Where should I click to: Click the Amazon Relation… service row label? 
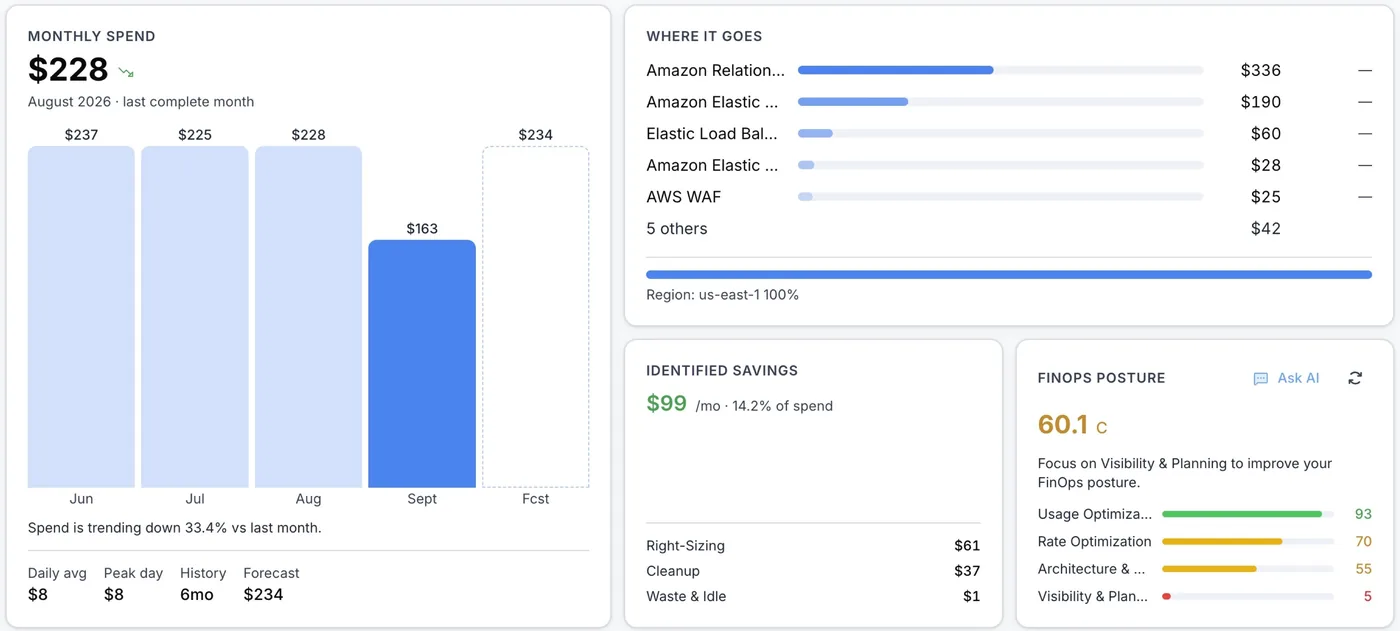(x=715, y=70)
